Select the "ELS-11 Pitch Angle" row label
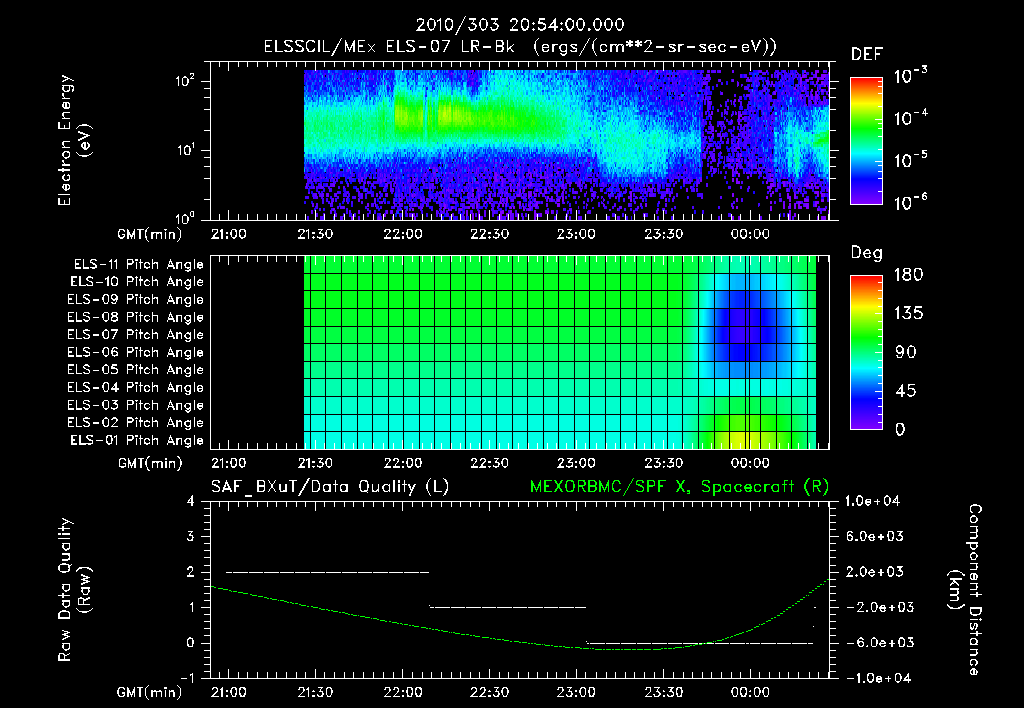 click(138, 265)
